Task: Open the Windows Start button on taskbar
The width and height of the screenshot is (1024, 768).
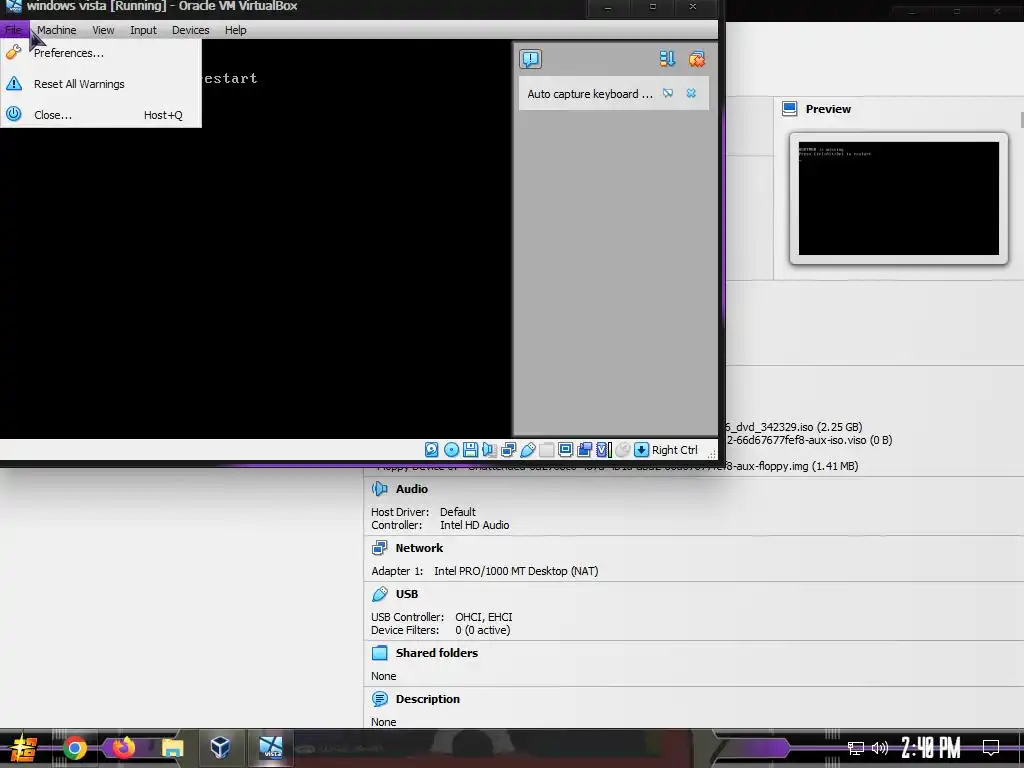Action: point(22,748)
